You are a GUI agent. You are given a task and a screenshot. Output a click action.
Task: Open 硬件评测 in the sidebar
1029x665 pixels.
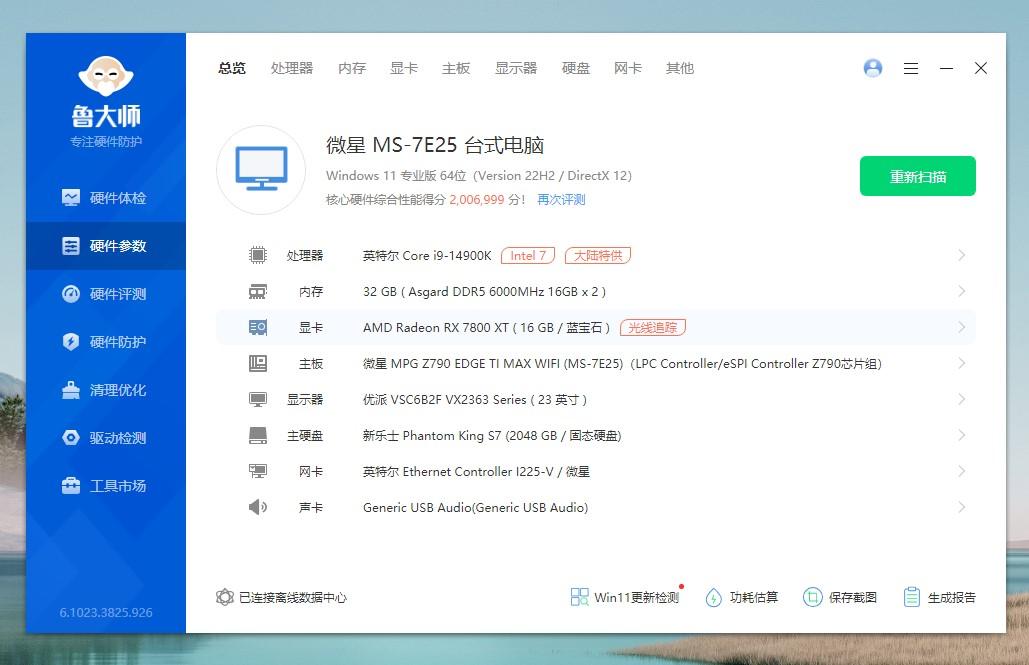coord(106,293)
